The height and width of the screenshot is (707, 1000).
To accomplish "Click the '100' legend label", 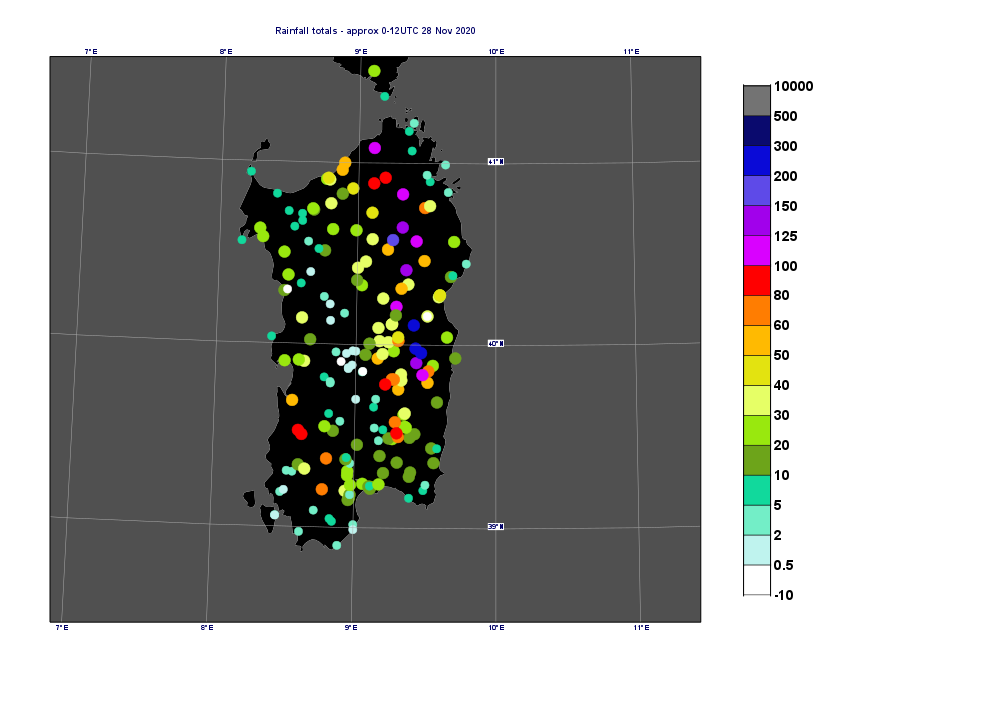I will tap(786, 266).
